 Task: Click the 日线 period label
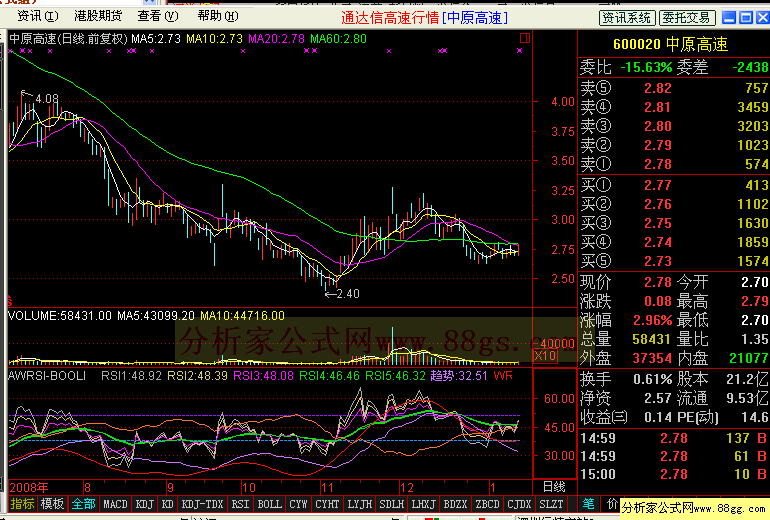554,487
